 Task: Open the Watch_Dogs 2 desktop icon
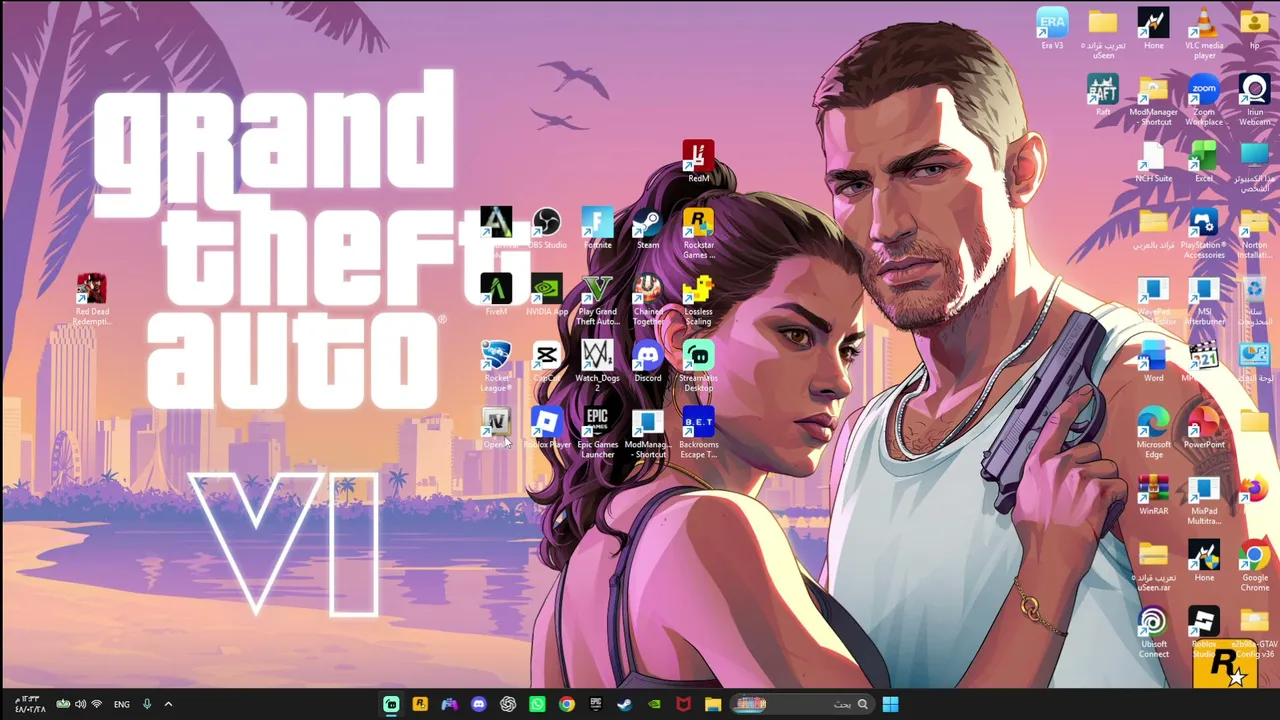pyautogui.click(x=597, y=366)
